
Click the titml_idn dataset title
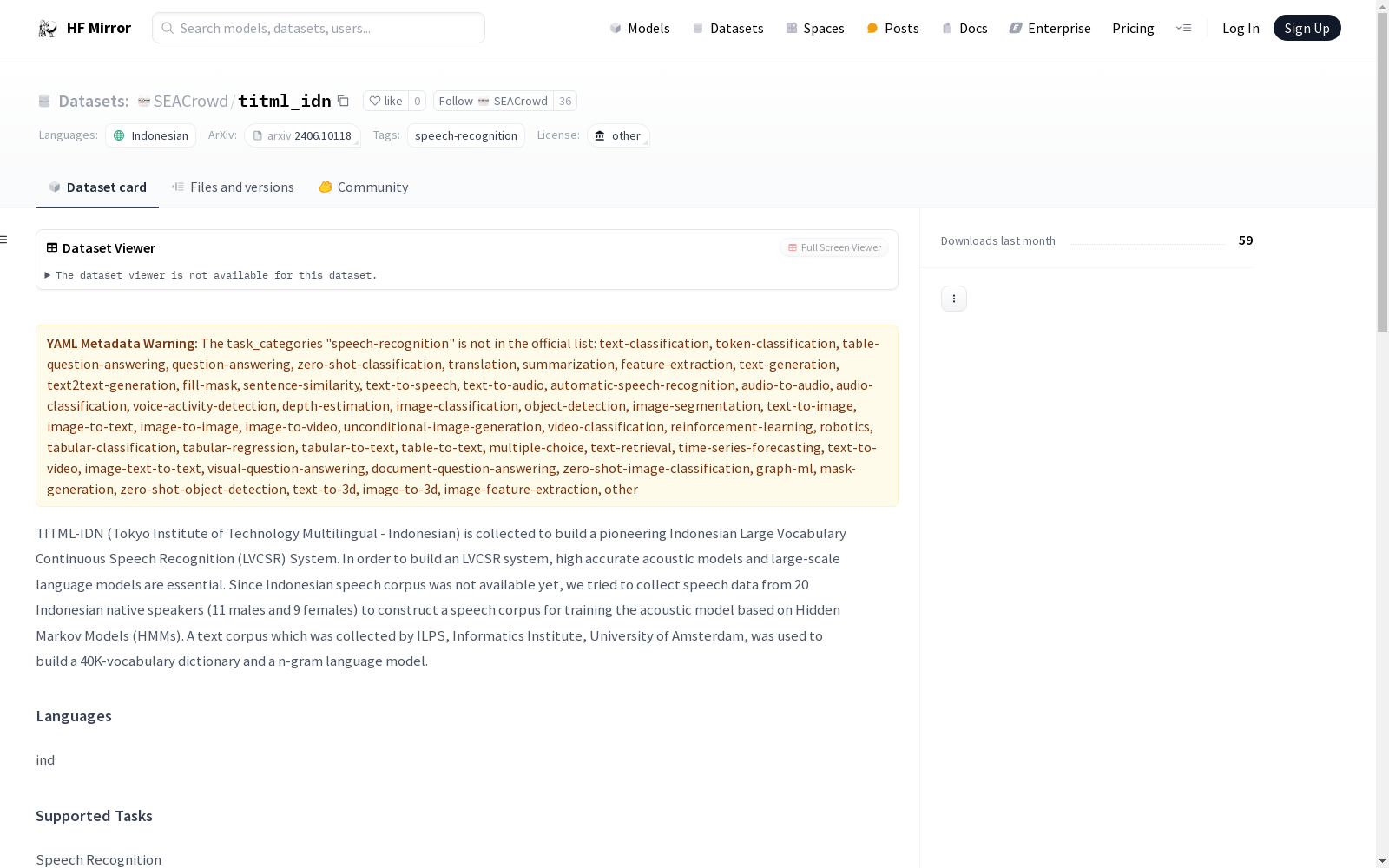(284, 101)
